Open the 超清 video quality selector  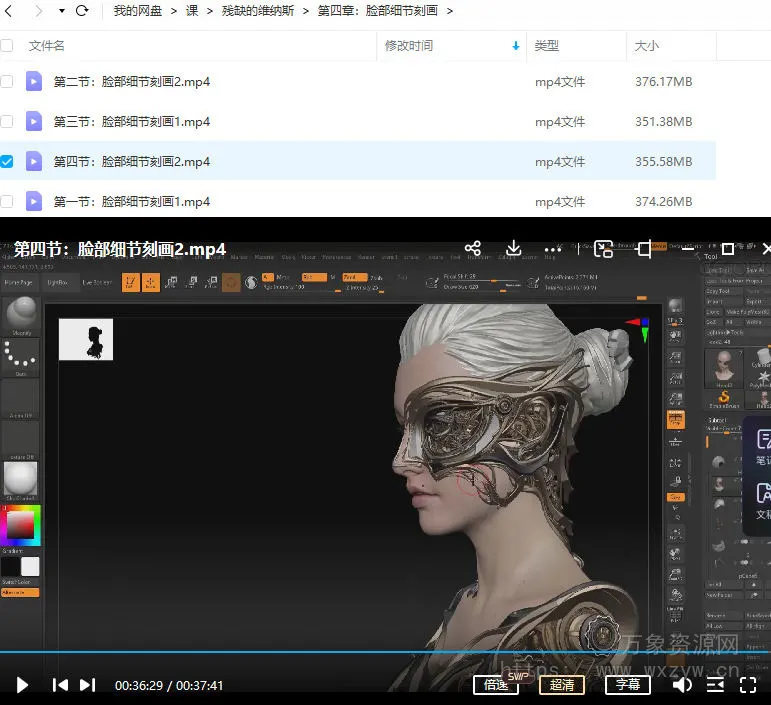[562, 685]
